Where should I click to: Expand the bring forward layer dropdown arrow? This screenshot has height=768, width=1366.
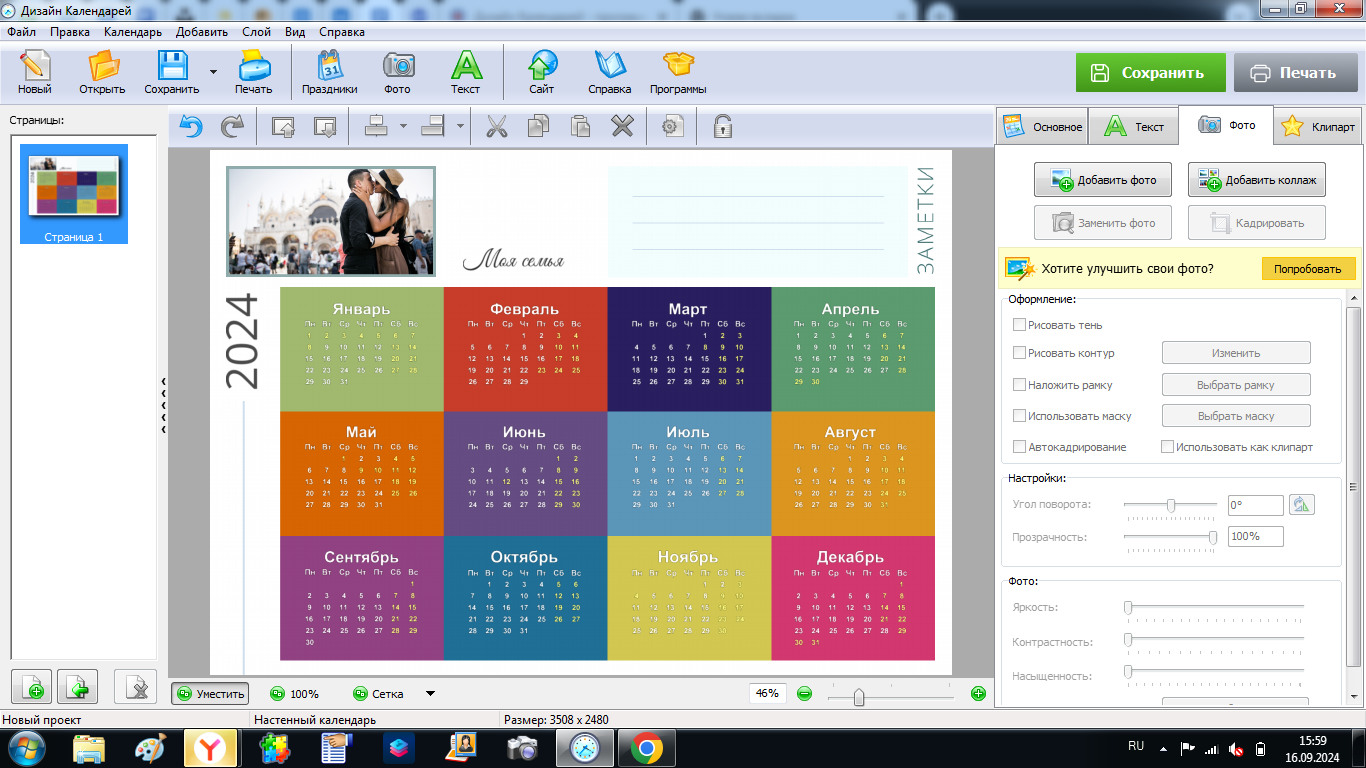(x=403, y=127)
